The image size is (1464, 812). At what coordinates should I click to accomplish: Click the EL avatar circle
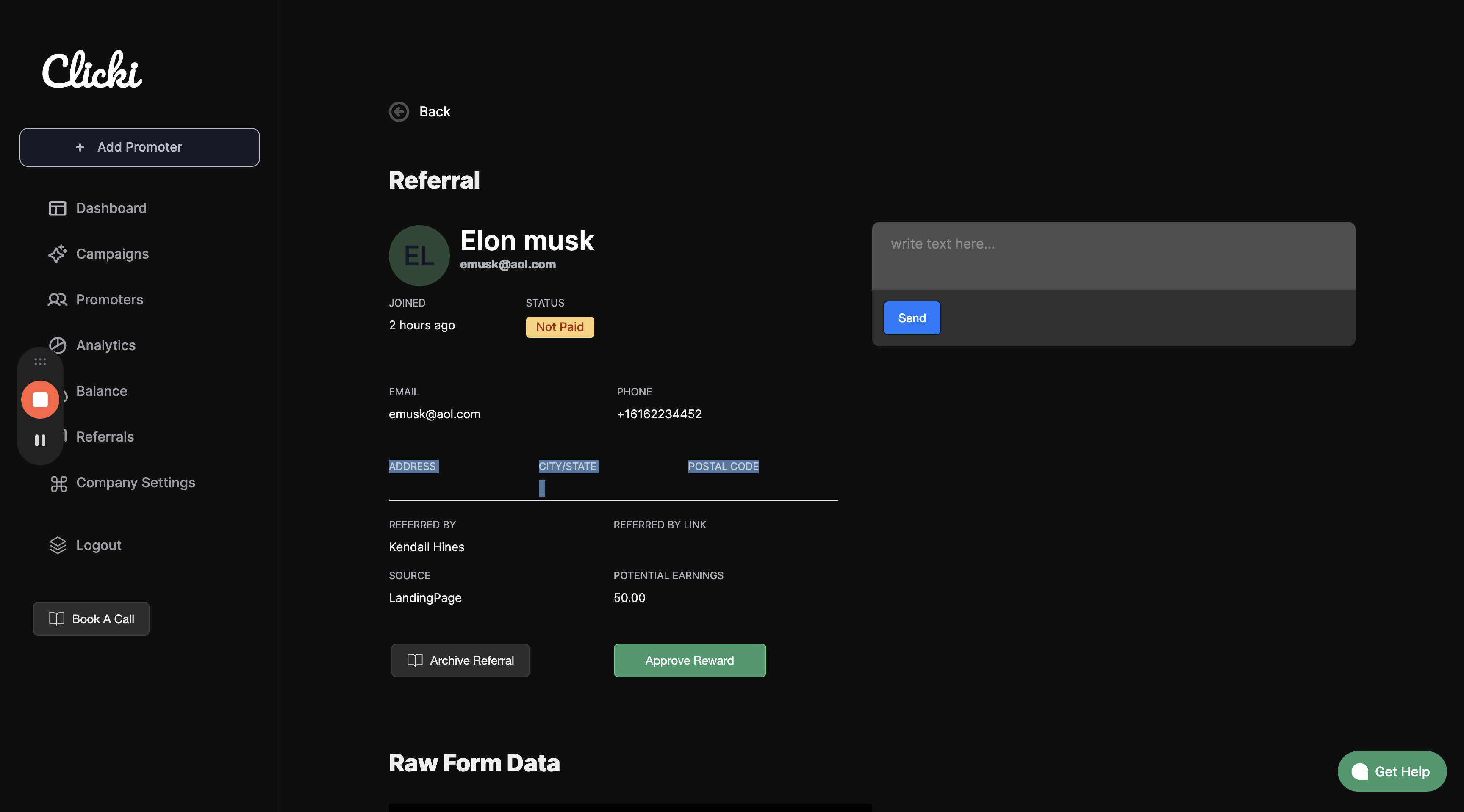point(419,256)
